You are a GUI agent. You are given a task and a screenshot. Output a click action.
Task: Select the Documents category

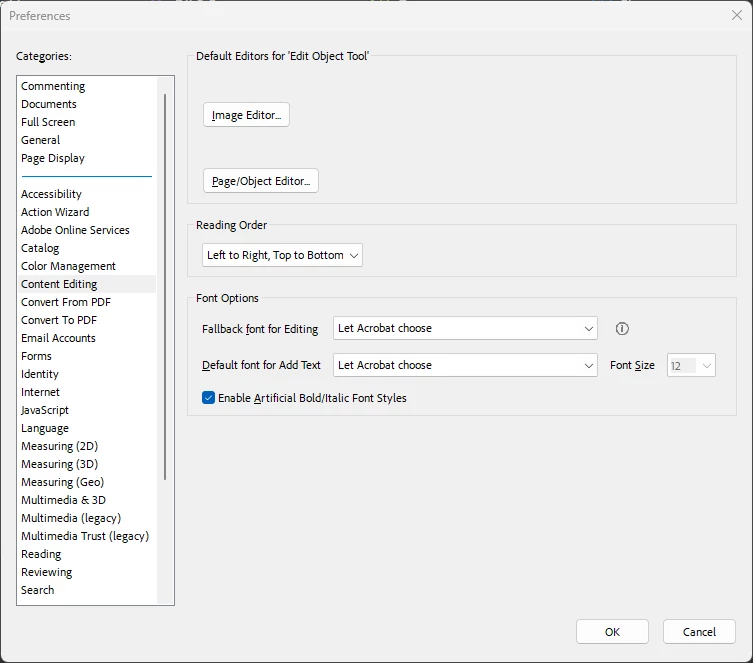[87, 104]
